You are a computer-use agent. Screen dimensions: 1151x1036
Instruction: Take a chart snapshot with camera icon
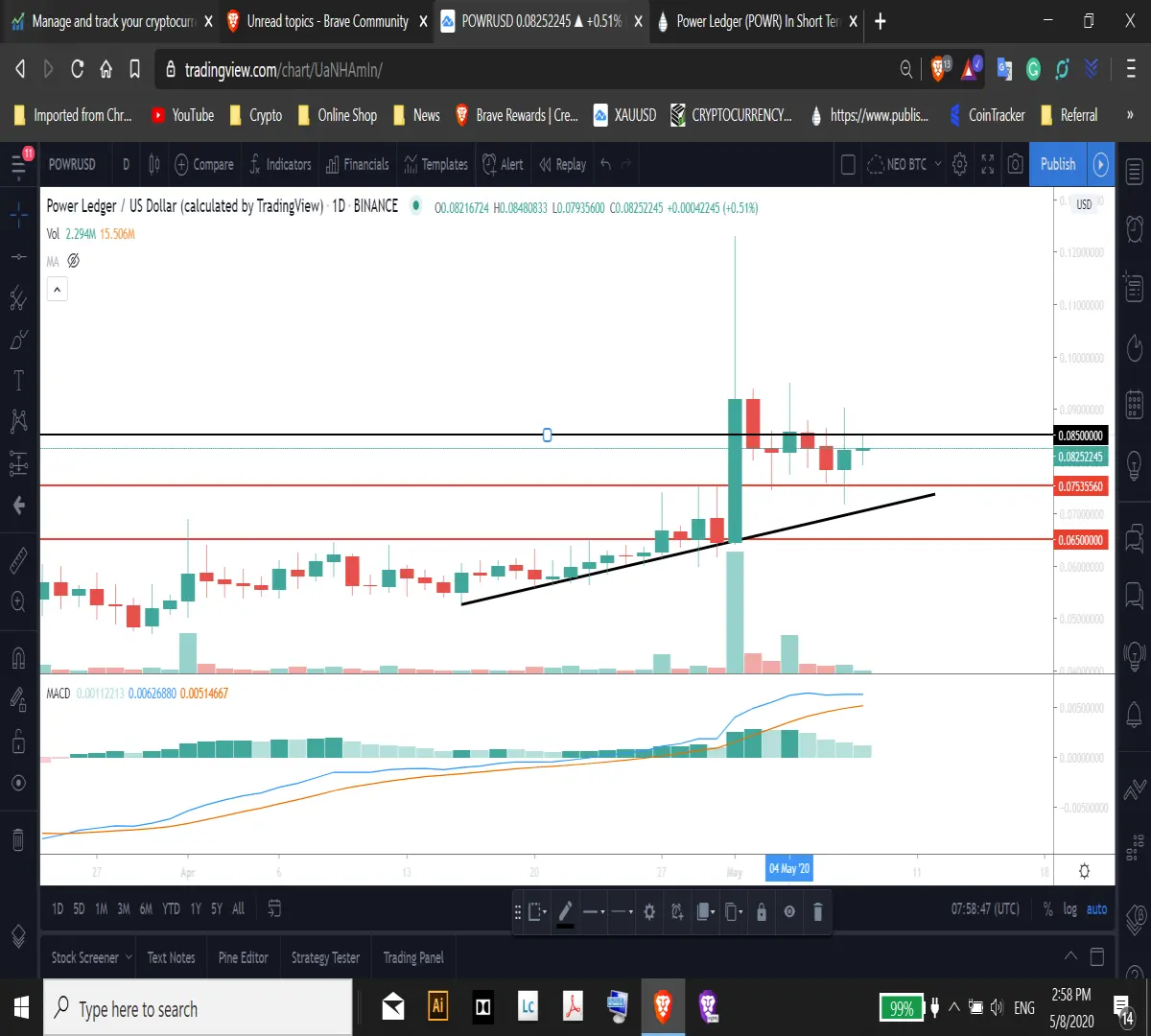click(1016, 164)
